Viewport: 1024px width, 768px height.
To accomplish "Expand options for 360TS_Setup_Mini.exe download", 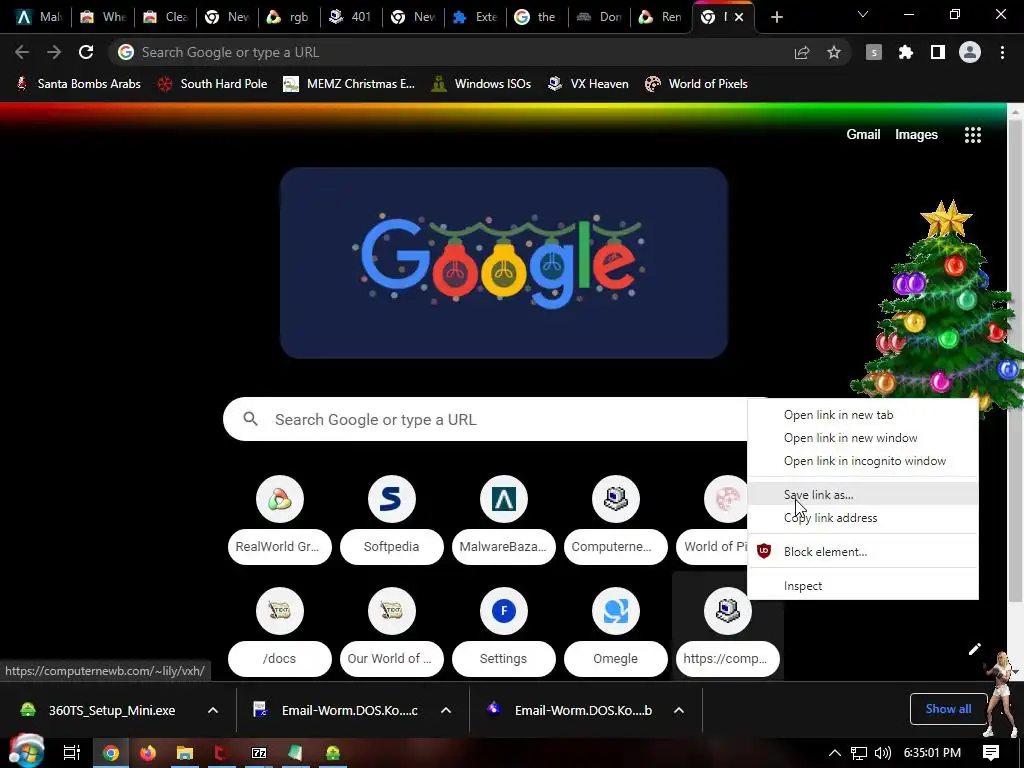I will [x=213, y=711].
